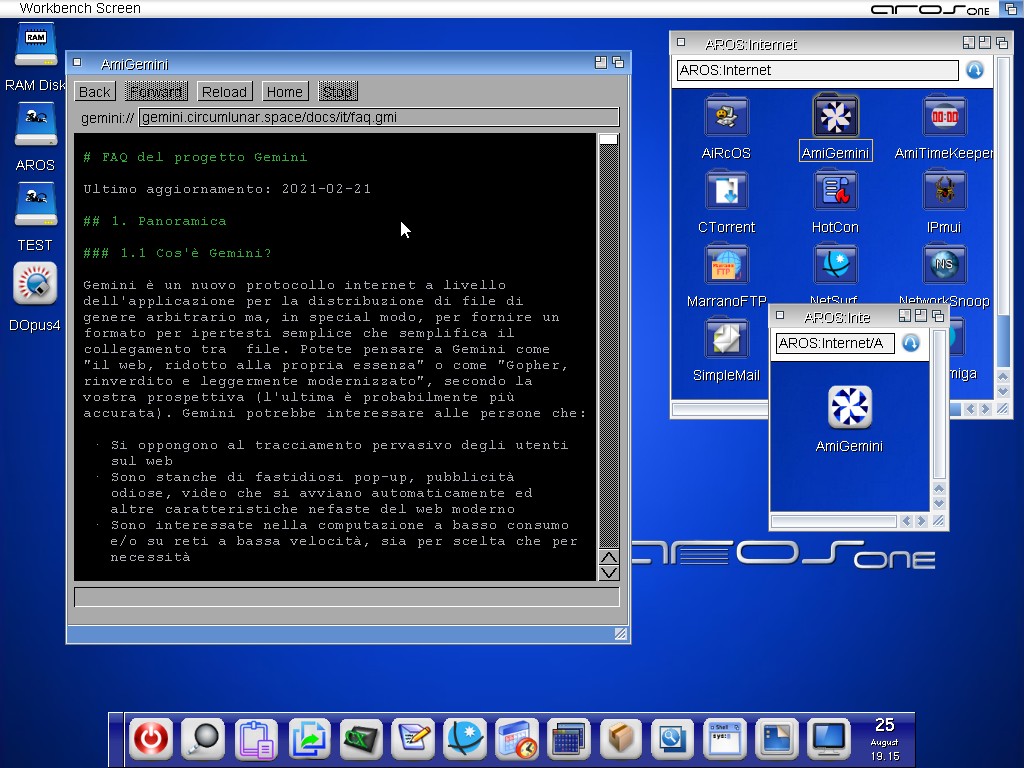Viewport: 1024px width, 768px height.
Task: Open the IPmui spider icon
Action: [943, 192]
